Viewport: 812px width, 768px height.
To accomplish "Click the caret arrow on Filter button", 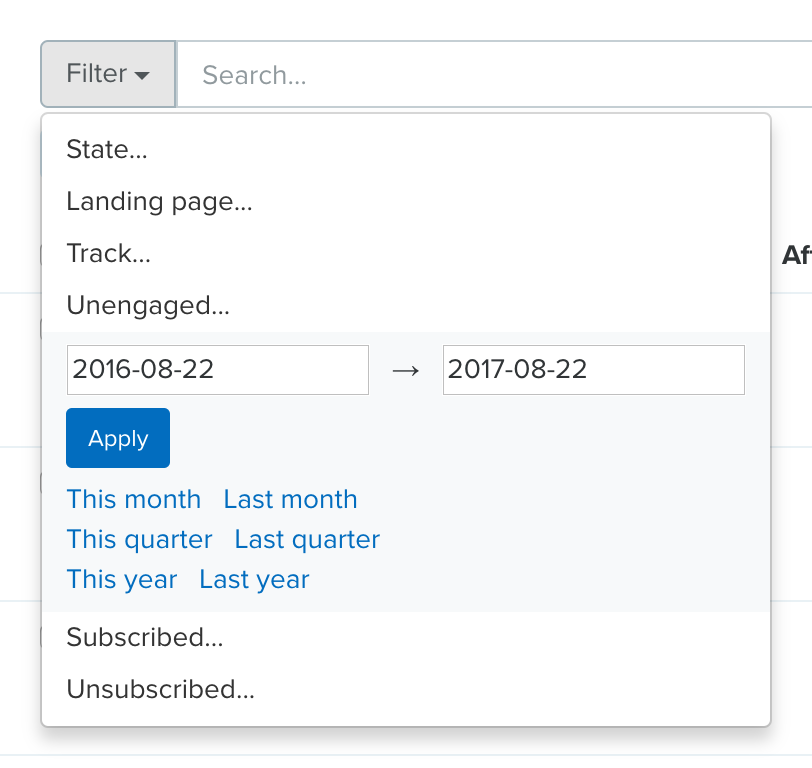I will coord(142,76).
